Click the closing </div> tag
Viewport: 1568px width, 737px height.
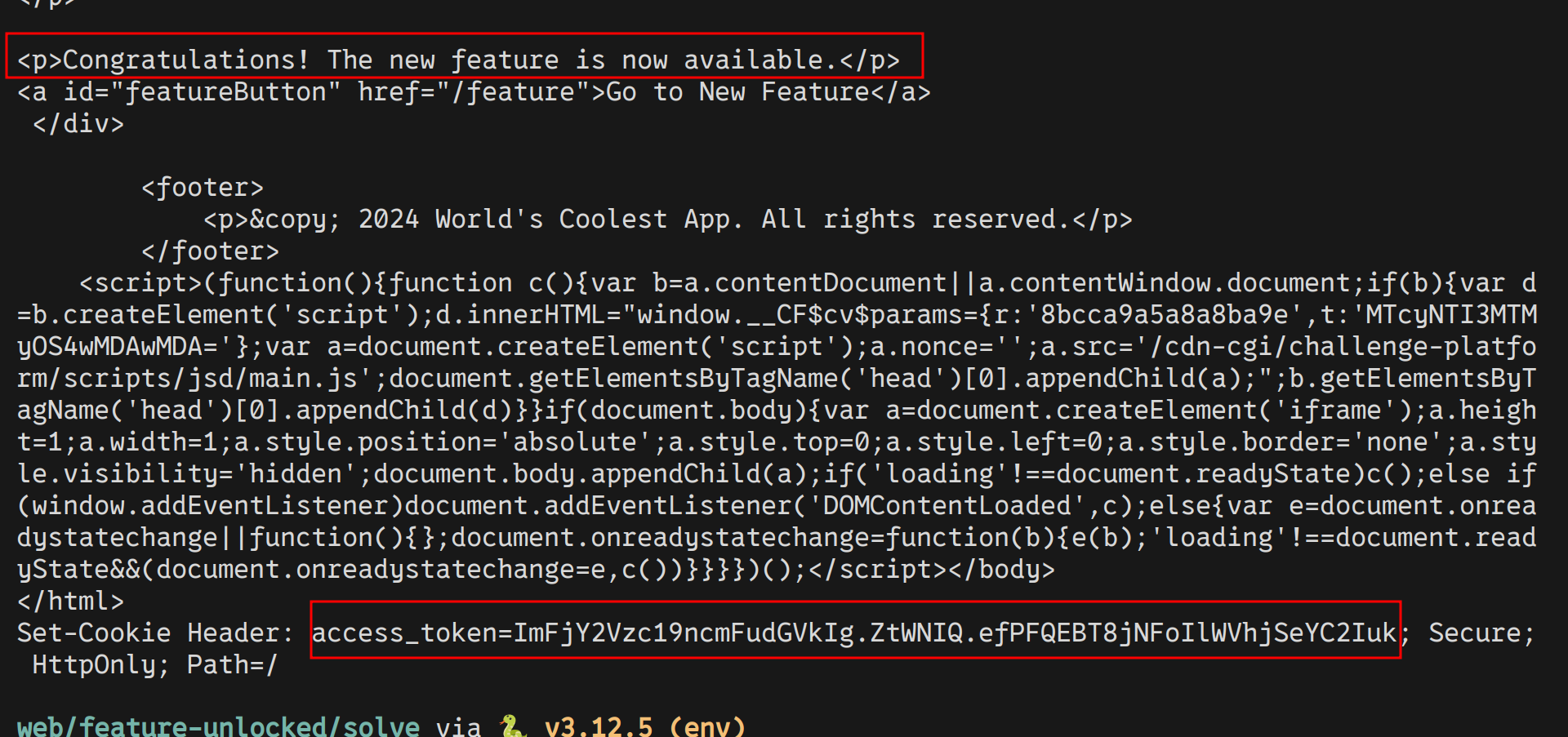pyautogui.click(x=78, y=124)
